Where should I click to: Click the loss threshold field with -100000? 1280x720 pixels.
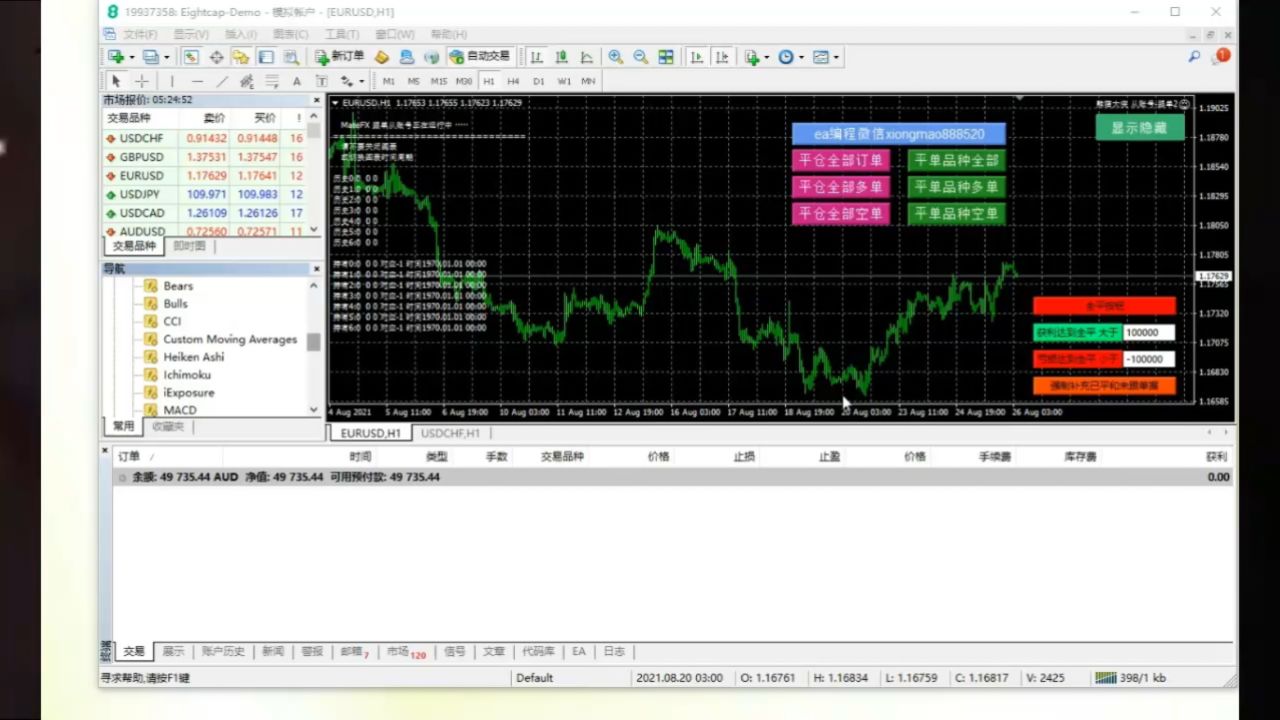click(x=1149, y=359)
